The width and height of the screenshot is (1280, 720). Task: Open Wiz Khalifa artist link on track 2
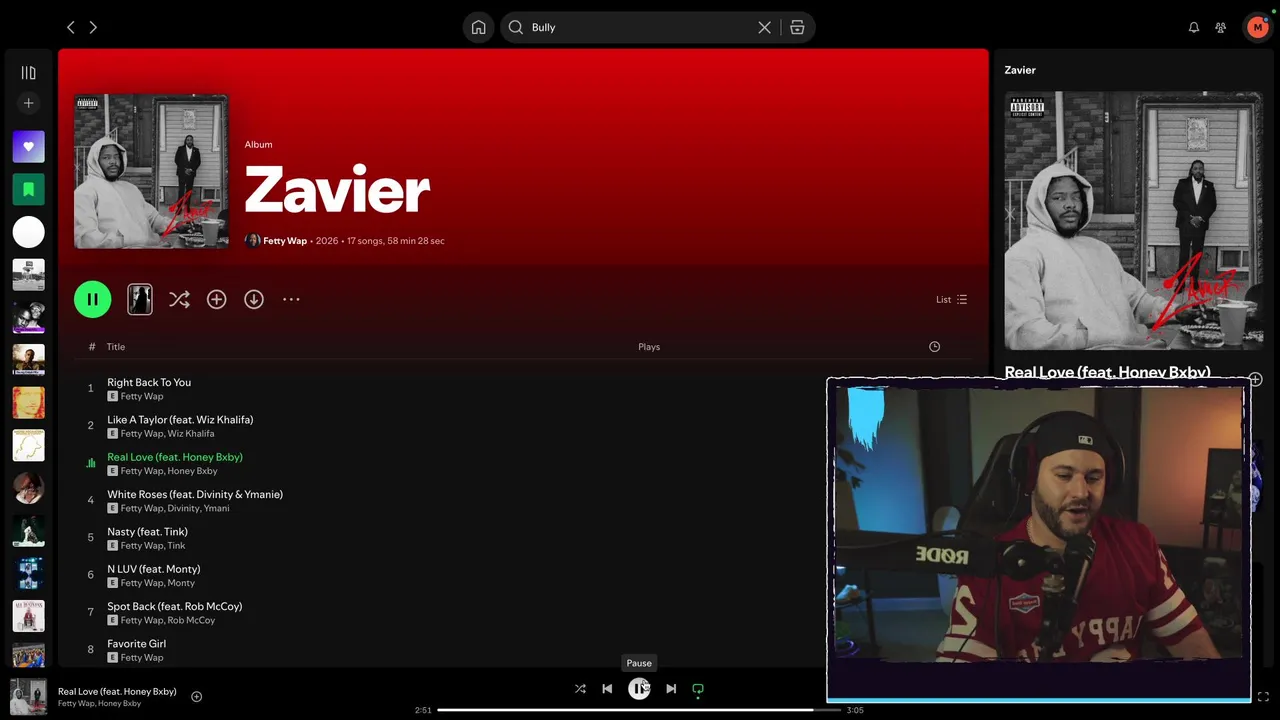pyautogui.click(x=191, y=434)
